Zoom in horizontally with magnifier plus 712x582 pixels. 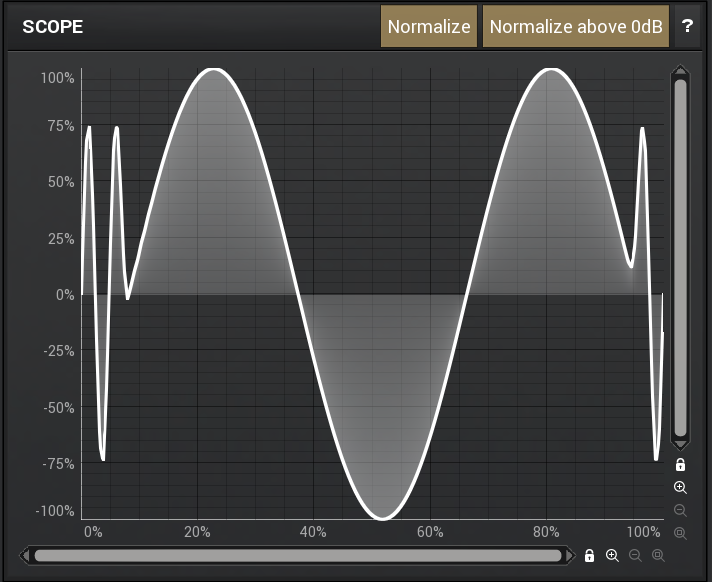[612, 556]
